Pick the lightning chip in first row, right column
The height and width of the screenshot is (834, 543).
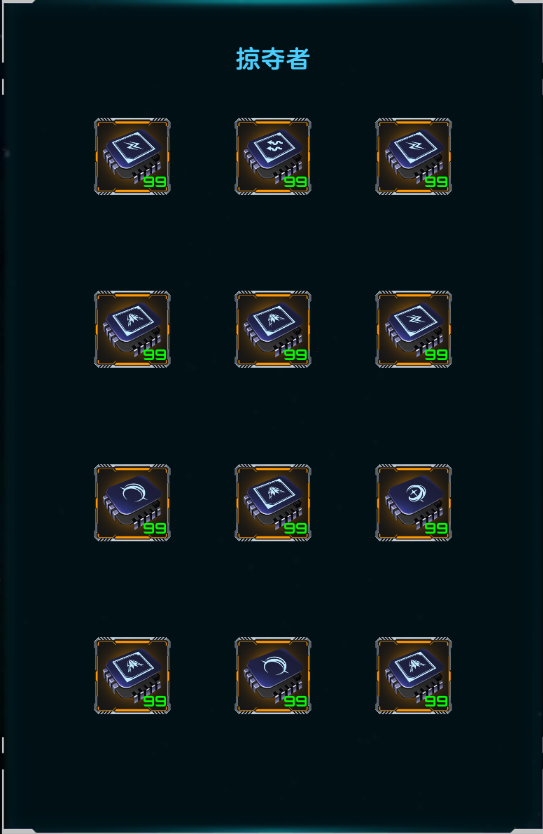(413, 156)
